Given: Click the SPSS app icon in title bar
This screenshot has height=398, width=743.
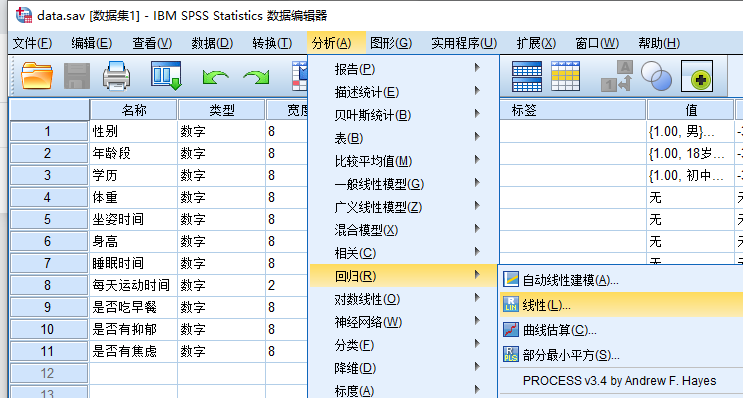Looking at the screenshot, I should coord(24,15).
